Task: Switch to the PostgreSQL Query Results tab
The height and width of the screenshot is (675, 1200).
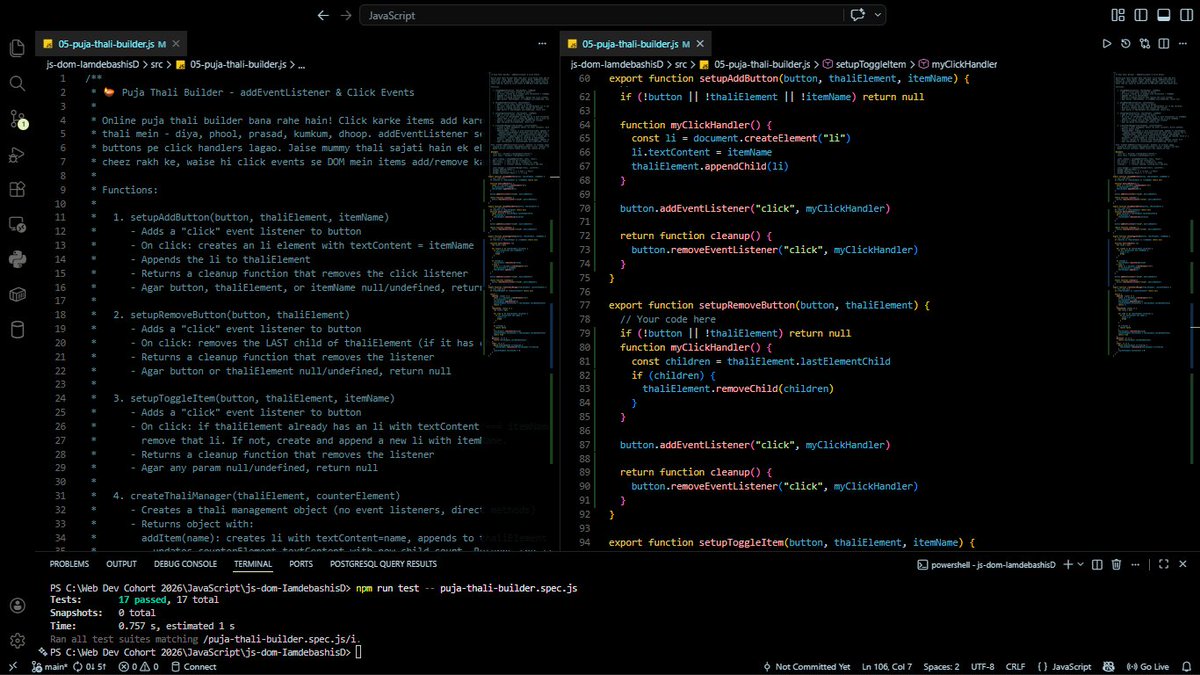Action: click(x=382, y=564)
